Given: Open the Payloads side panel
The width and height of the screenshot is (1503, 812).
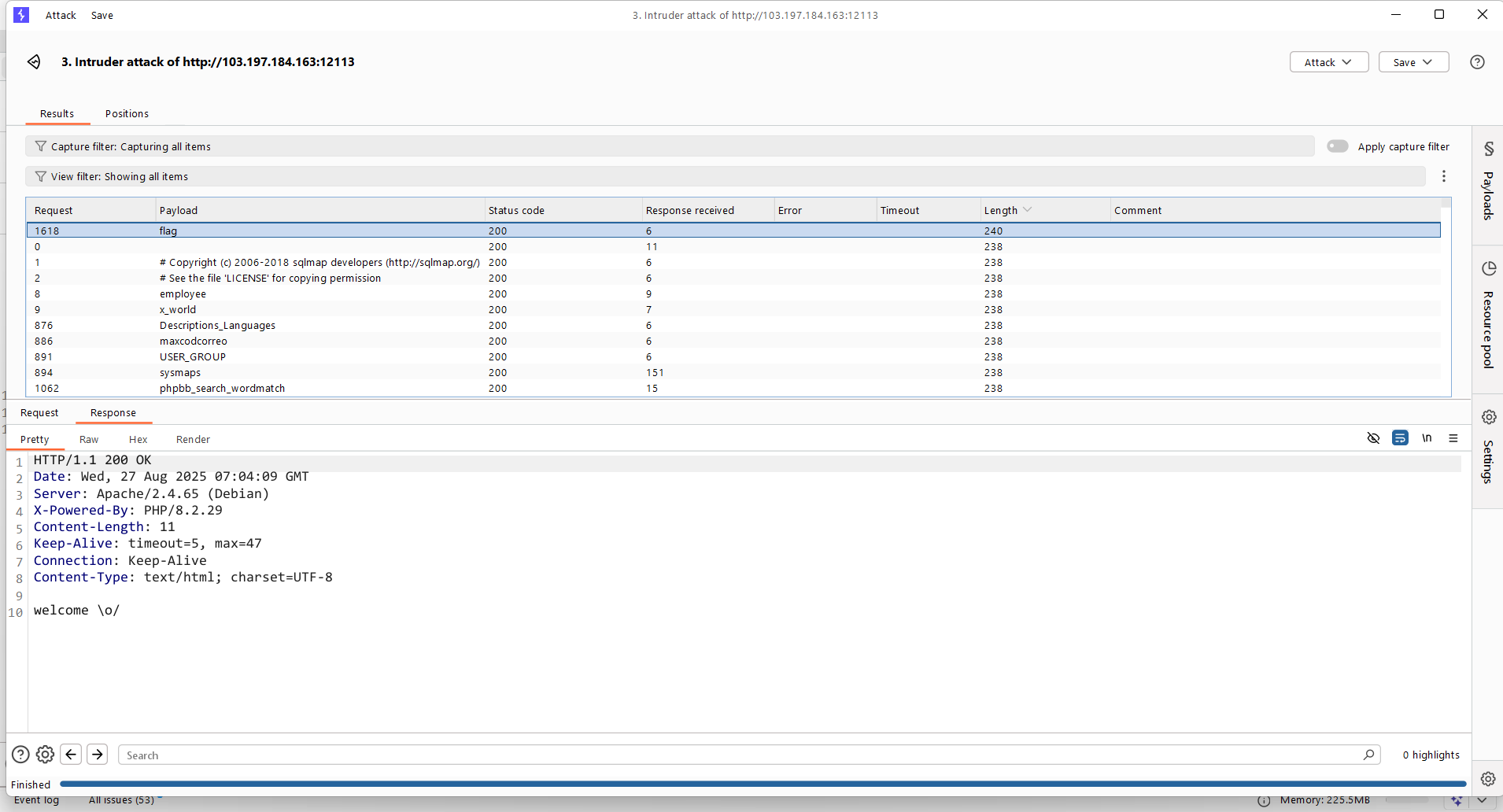Looking at the screenshot, I should click(1487, 183).
